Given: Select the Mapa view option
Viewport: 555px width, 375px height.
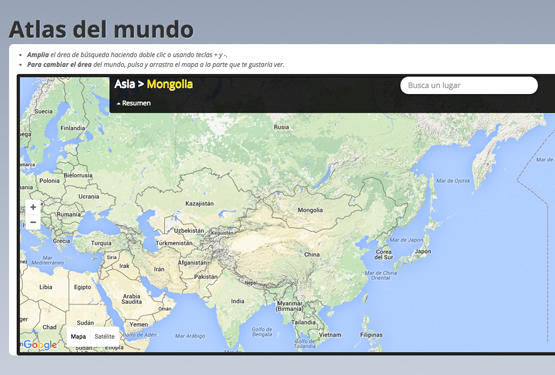Looking at the screenshot, I should (x=78, y=336).
